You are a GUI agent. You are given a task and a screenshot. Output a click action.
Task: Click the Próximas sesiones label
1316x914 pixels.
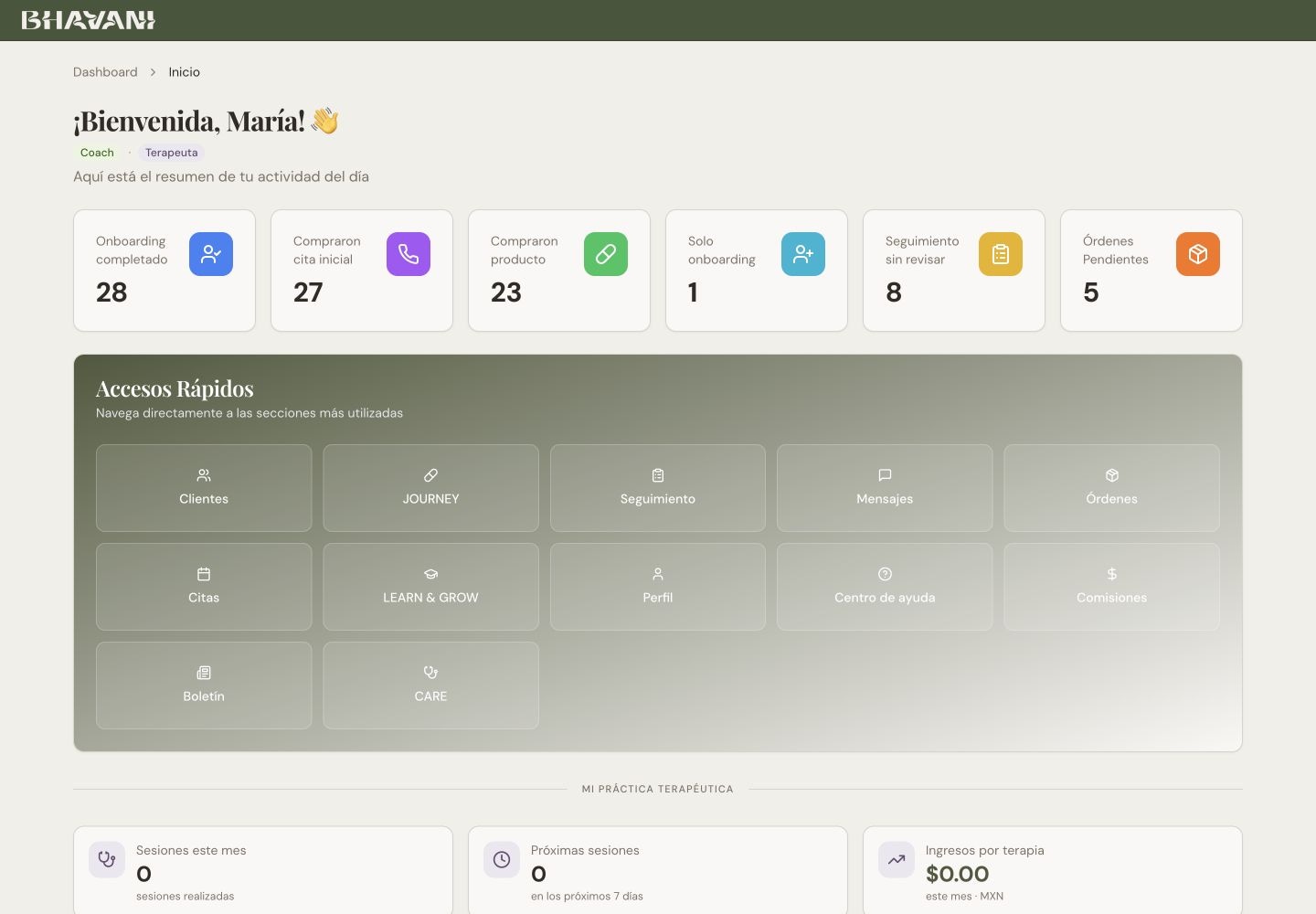point(585,850)
